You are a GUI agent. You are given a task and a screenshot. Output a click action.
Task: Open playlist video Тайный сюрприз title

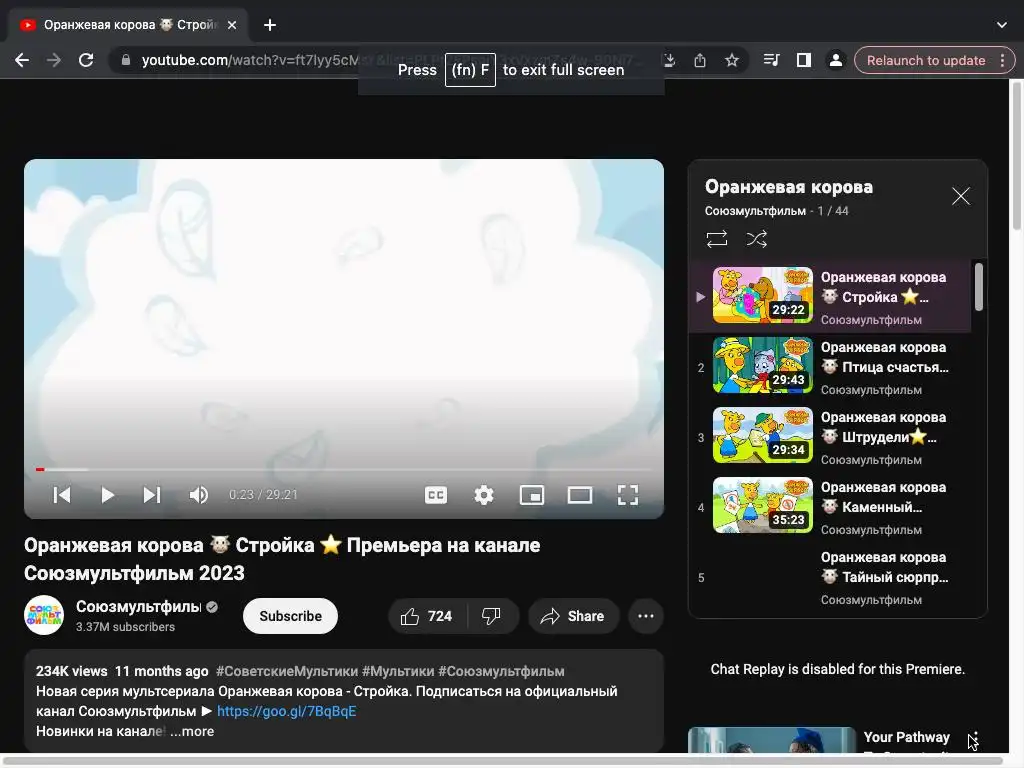[884, 567]
